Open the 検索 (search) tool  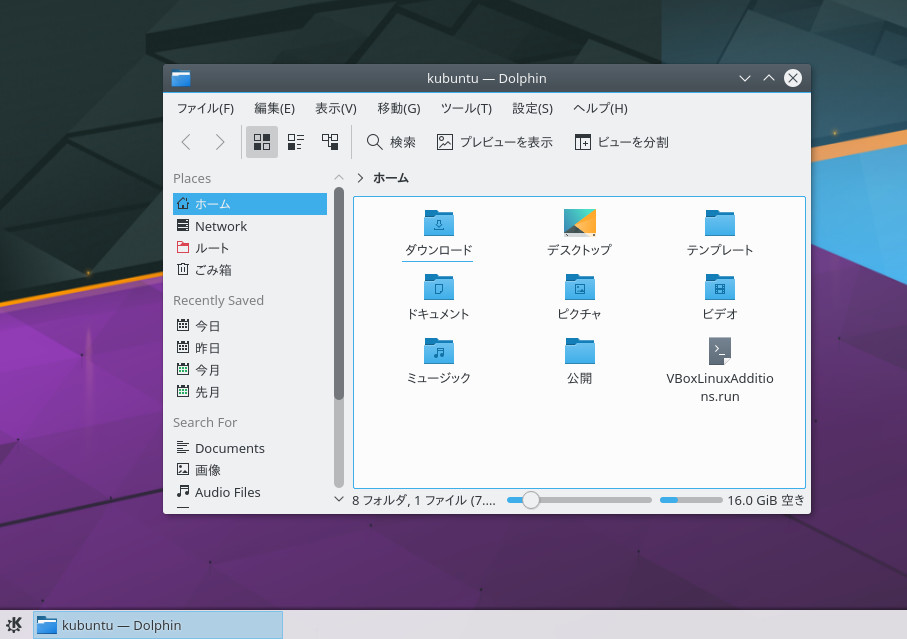[390, 141]
